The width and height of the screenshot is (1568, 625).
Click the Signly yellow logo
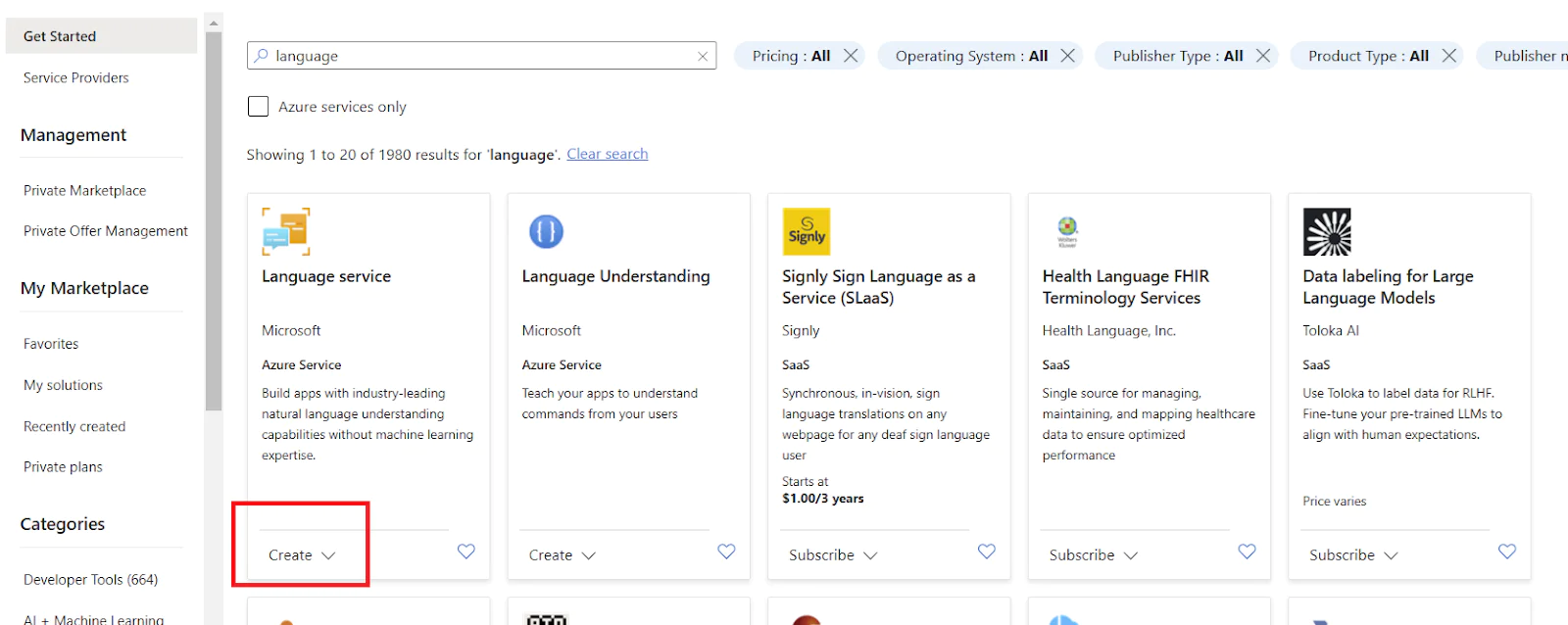tap(807, 231)
